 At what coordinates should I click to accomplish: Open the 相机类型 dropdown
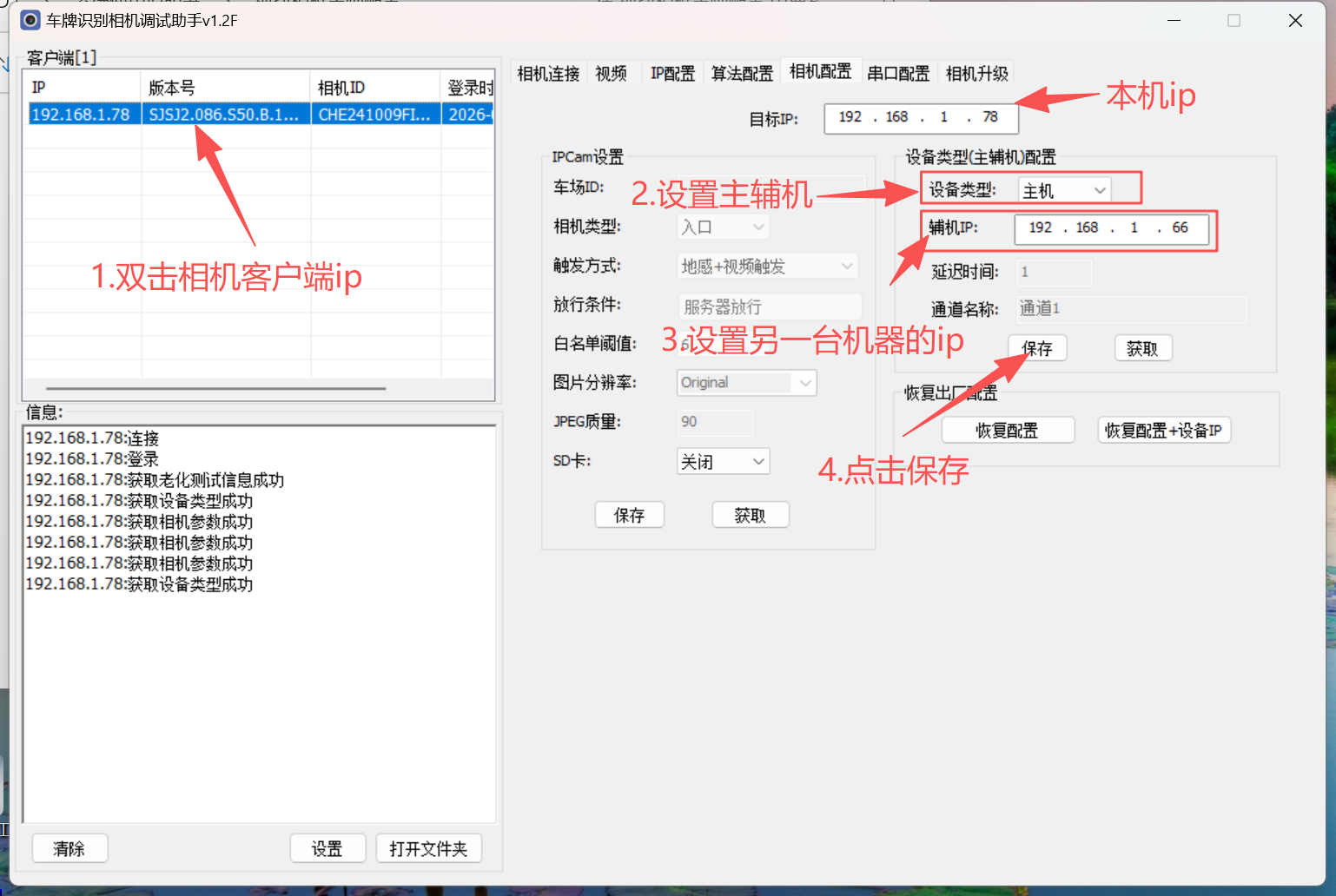click(x=723, y=227)
